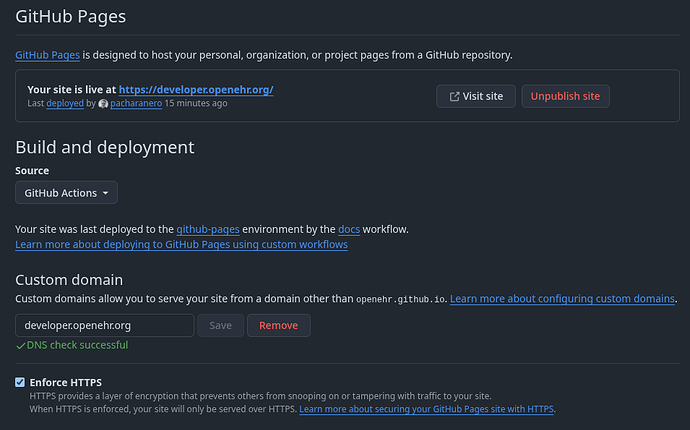The width and height of the screenshot is (690, 430).
Task: Open the https://developer.openehr.org/ live site link
Action: [x=196, y=89]
